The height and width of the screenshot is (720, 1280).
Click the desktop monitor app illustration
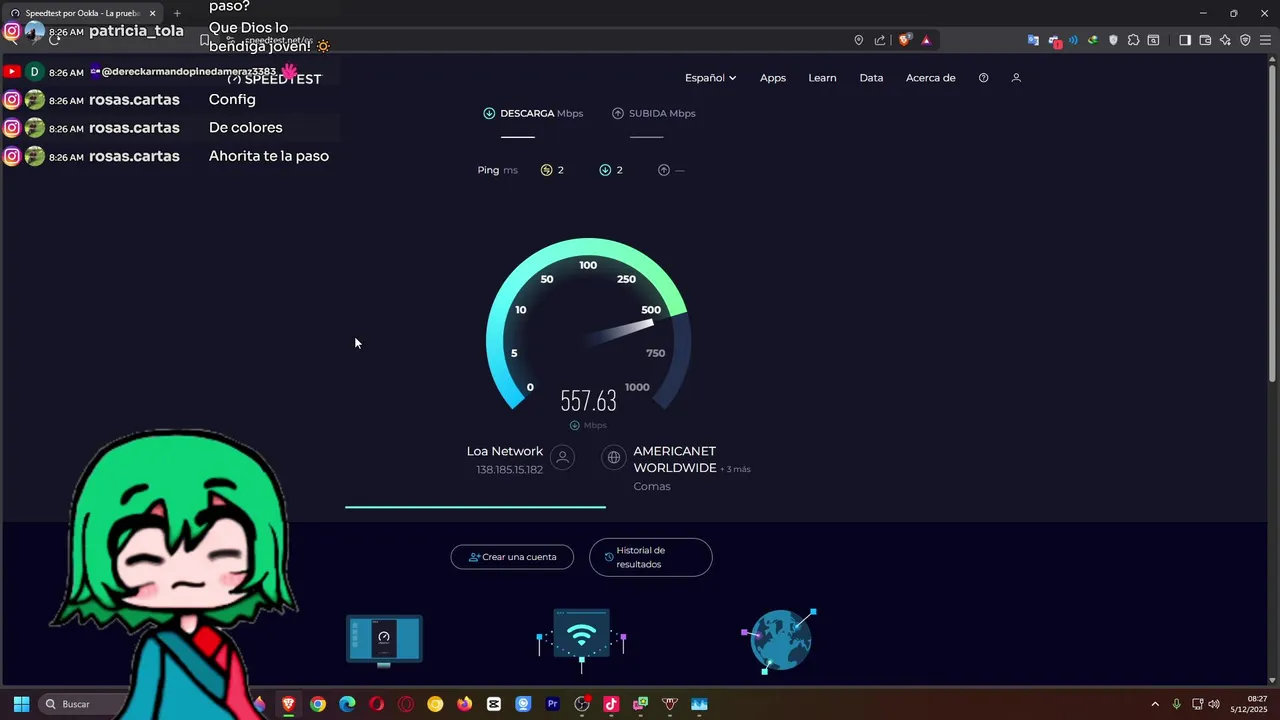click(x=384, y=640)
